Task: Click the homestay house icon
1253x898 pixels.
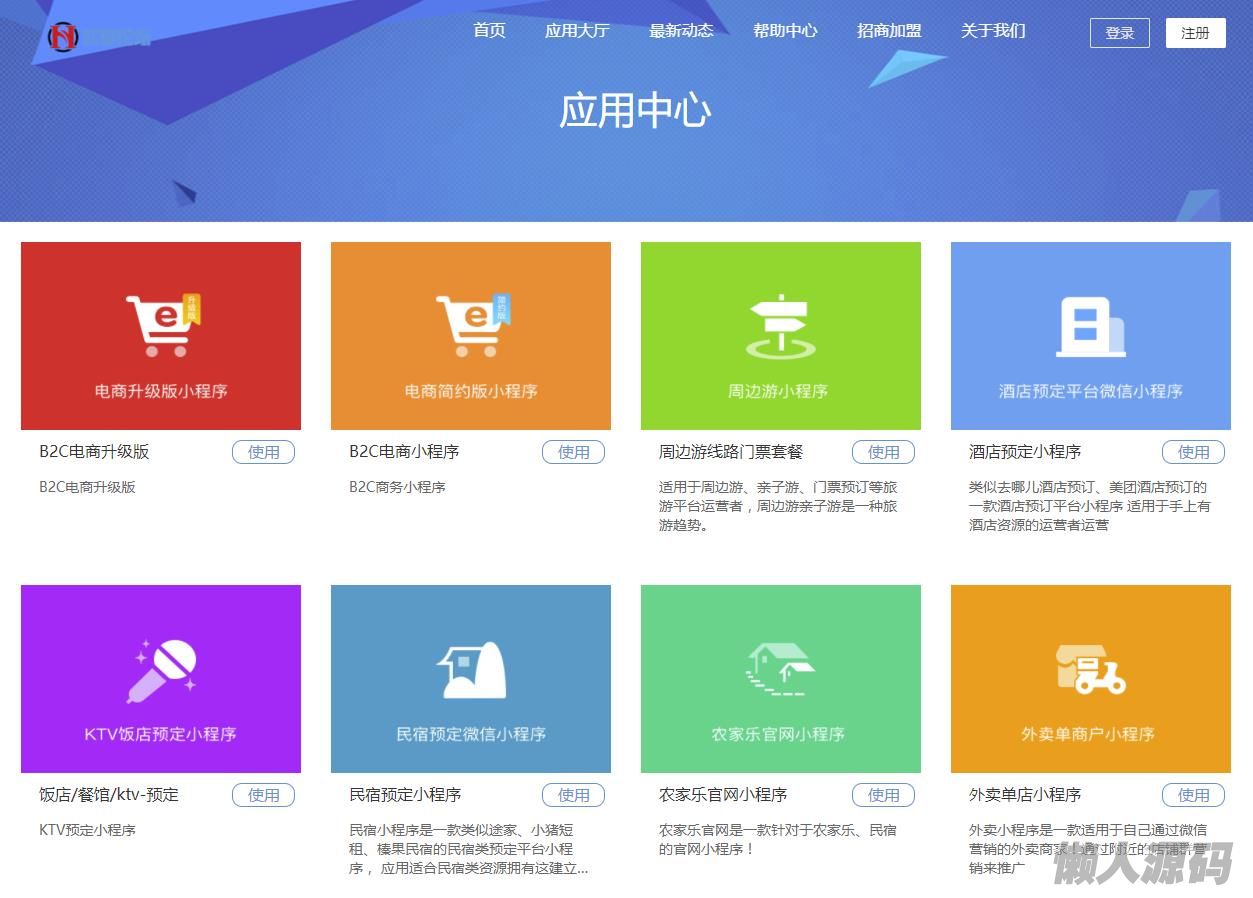Action: (471, 670)
